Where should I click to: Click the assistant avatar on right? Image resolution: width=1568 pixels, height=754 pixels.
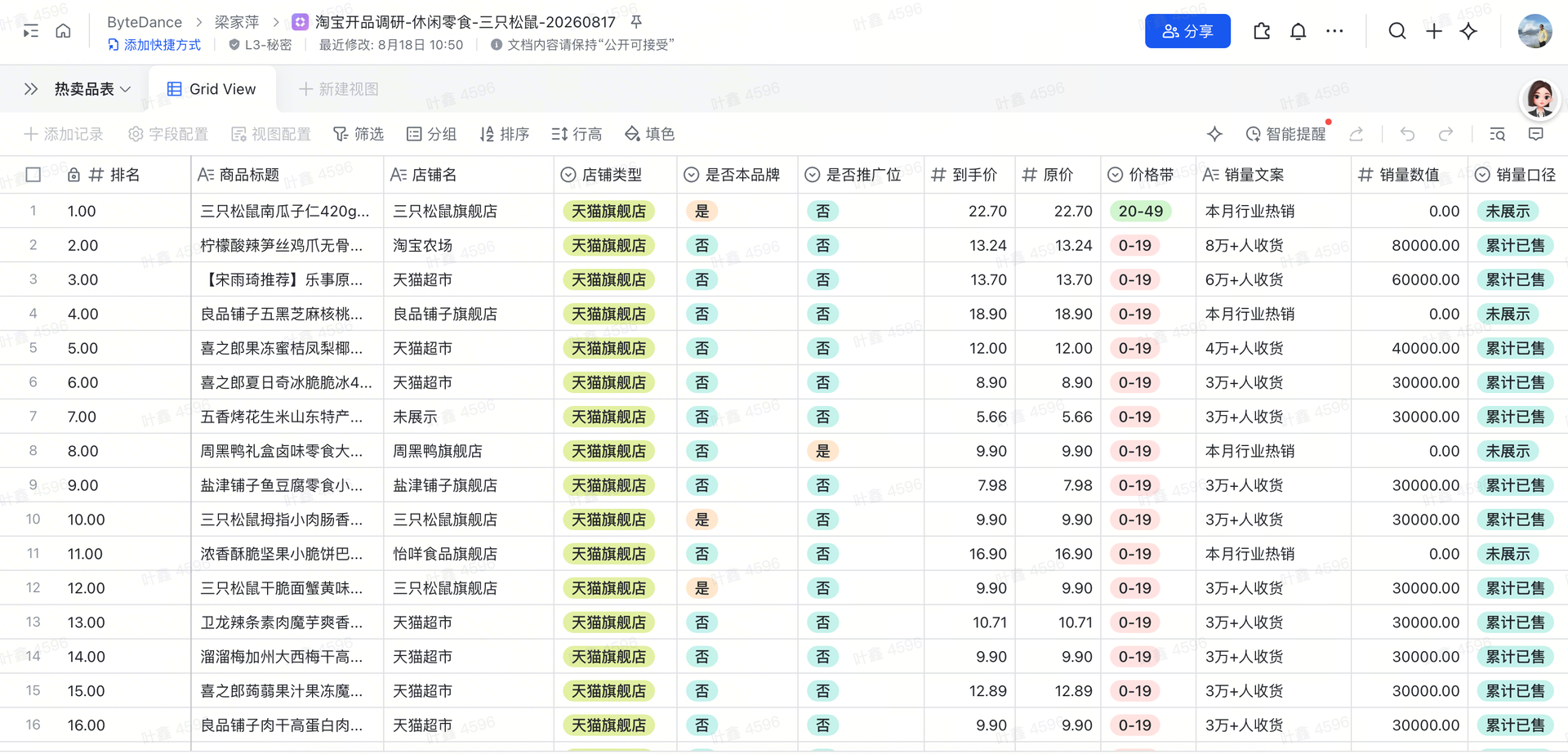(1540, 99)
